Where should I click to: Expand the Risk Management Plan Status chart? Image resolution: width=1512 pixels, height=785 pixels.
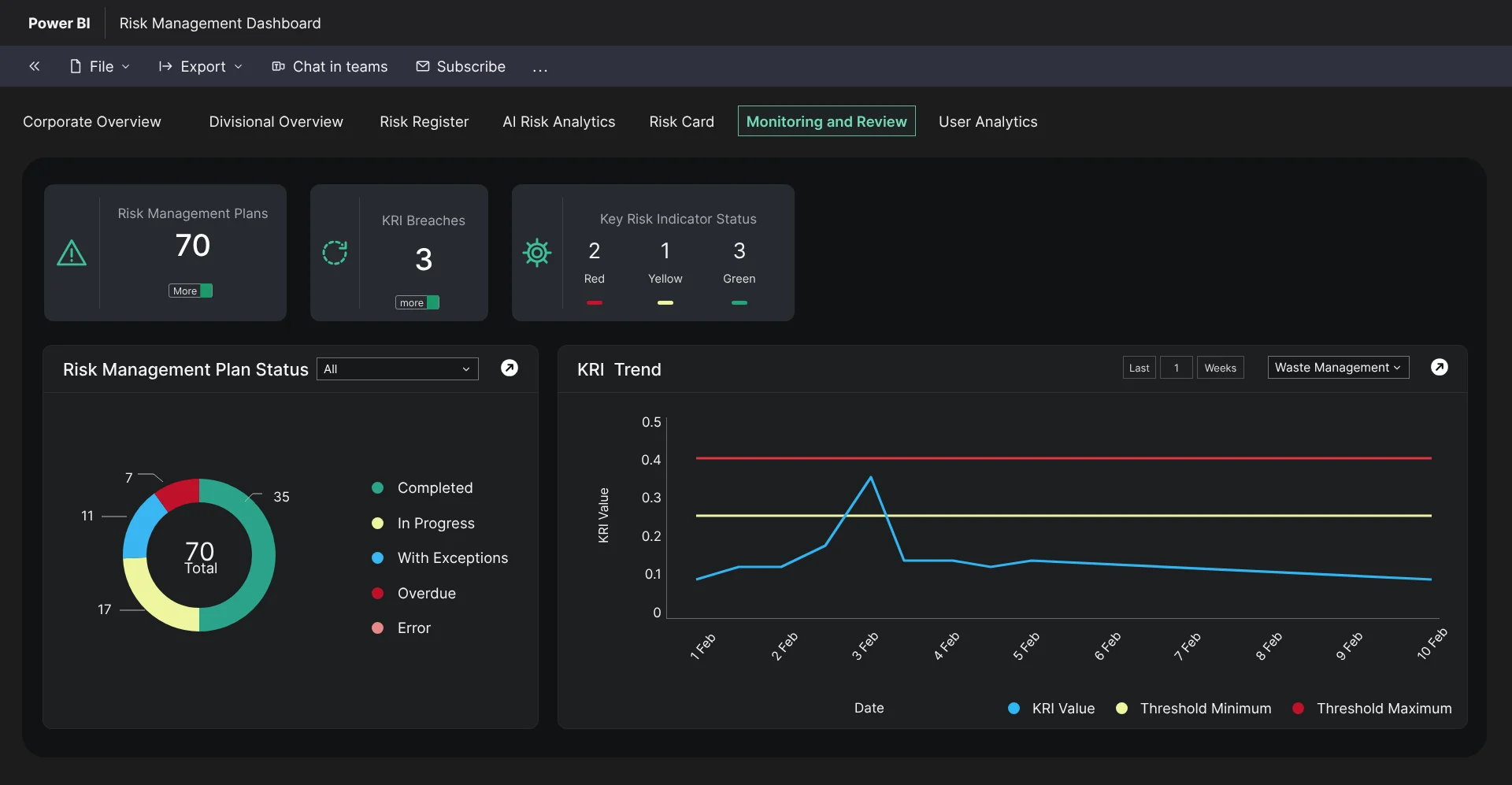510,368
